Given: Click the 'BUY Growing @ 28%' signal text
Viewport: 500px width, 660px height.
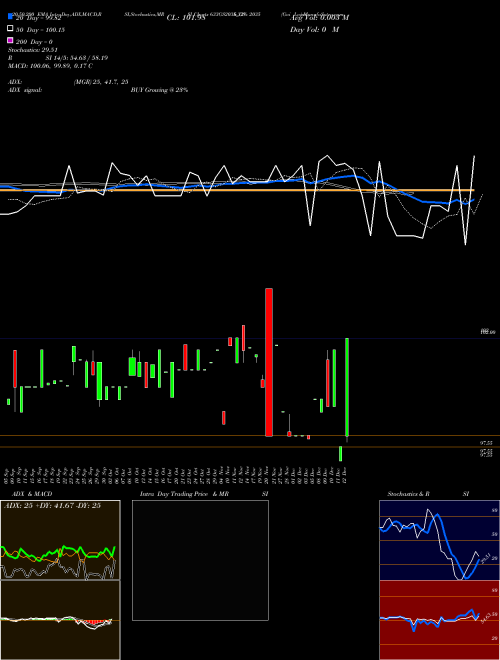Looking at the screenshot, I should (159, 90).
